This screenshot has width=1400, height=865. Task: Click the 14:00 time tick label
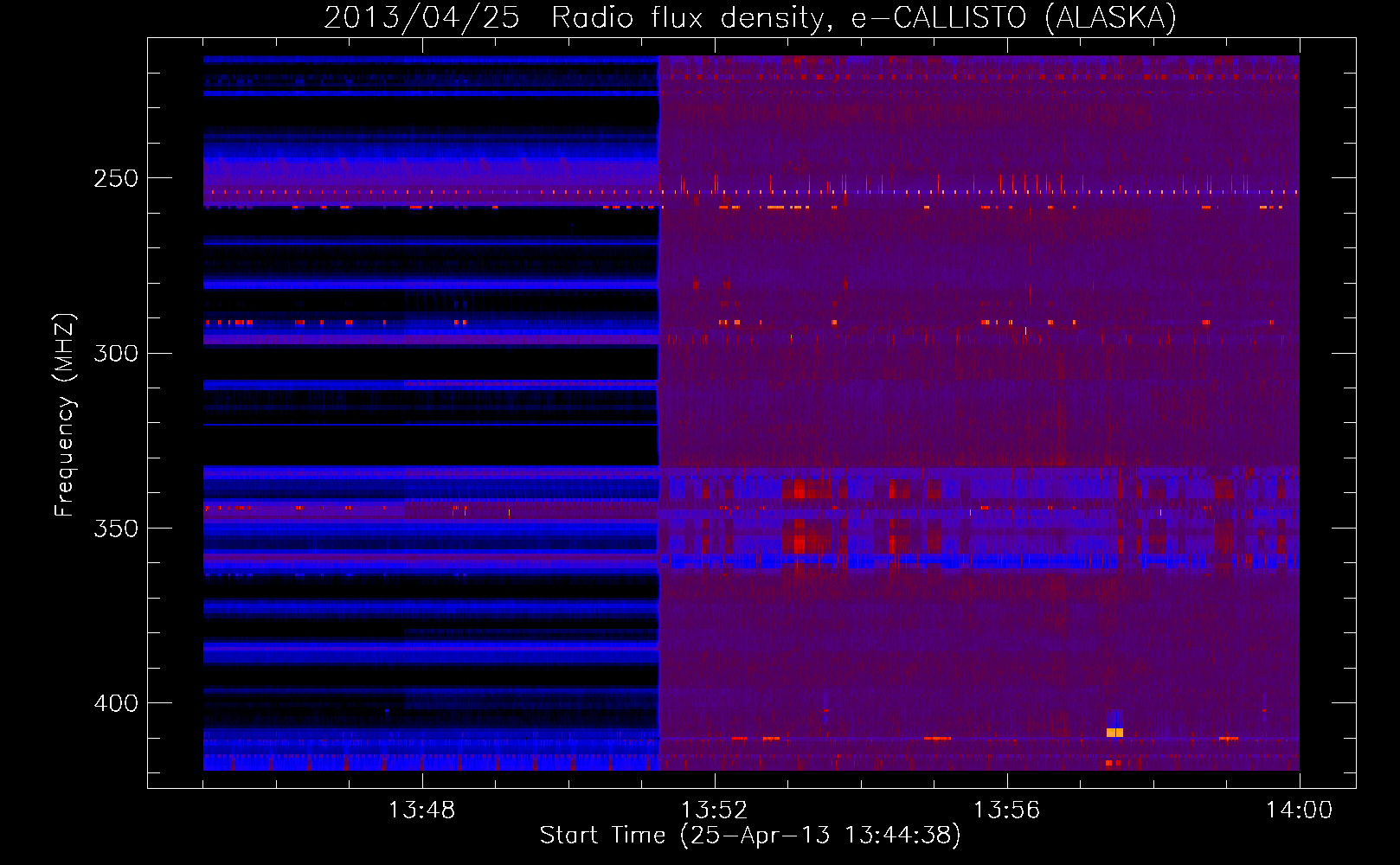pyautogui.click(x=1299, y=811)
